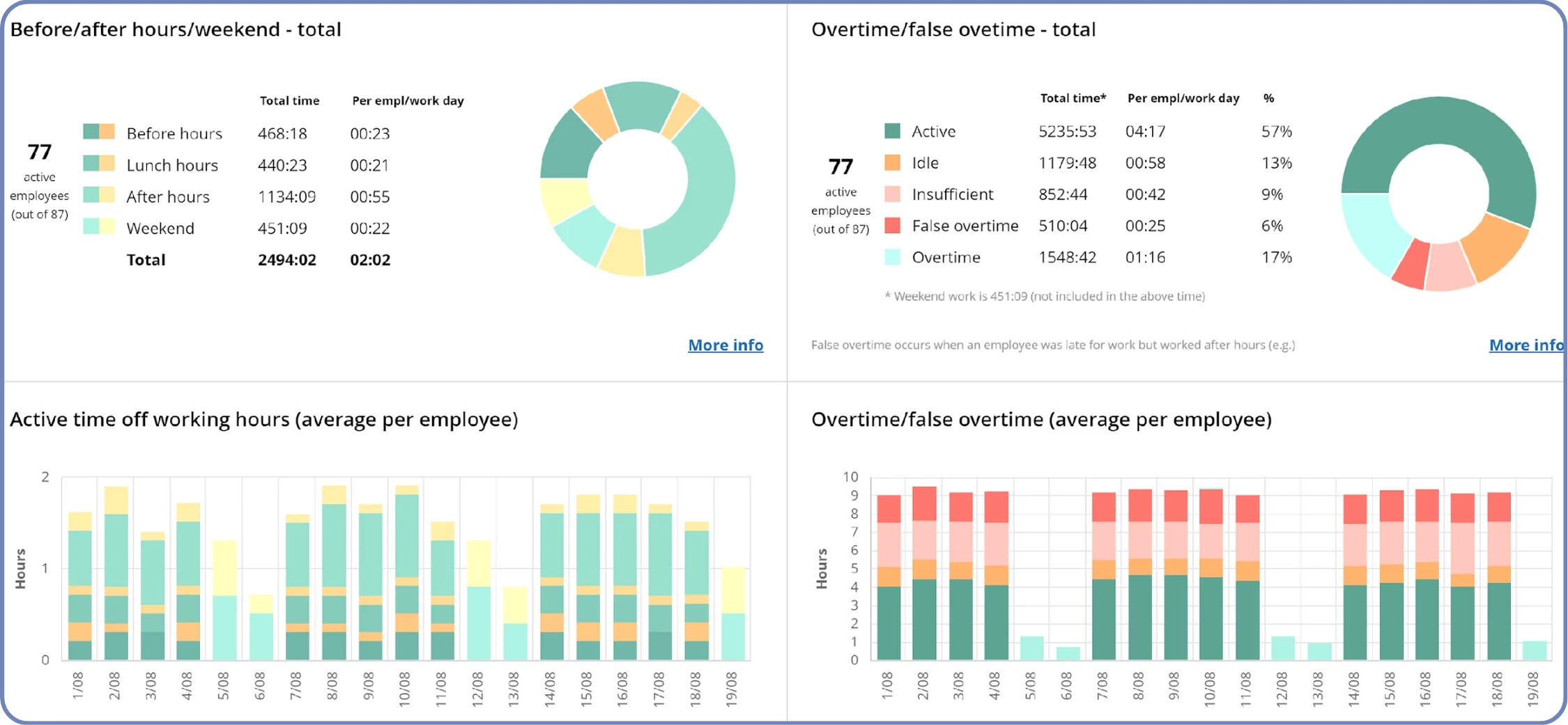Click the Insufficient legend pink swatch
The width and height of the screenshot is (1568, 725).
[892, 194]
